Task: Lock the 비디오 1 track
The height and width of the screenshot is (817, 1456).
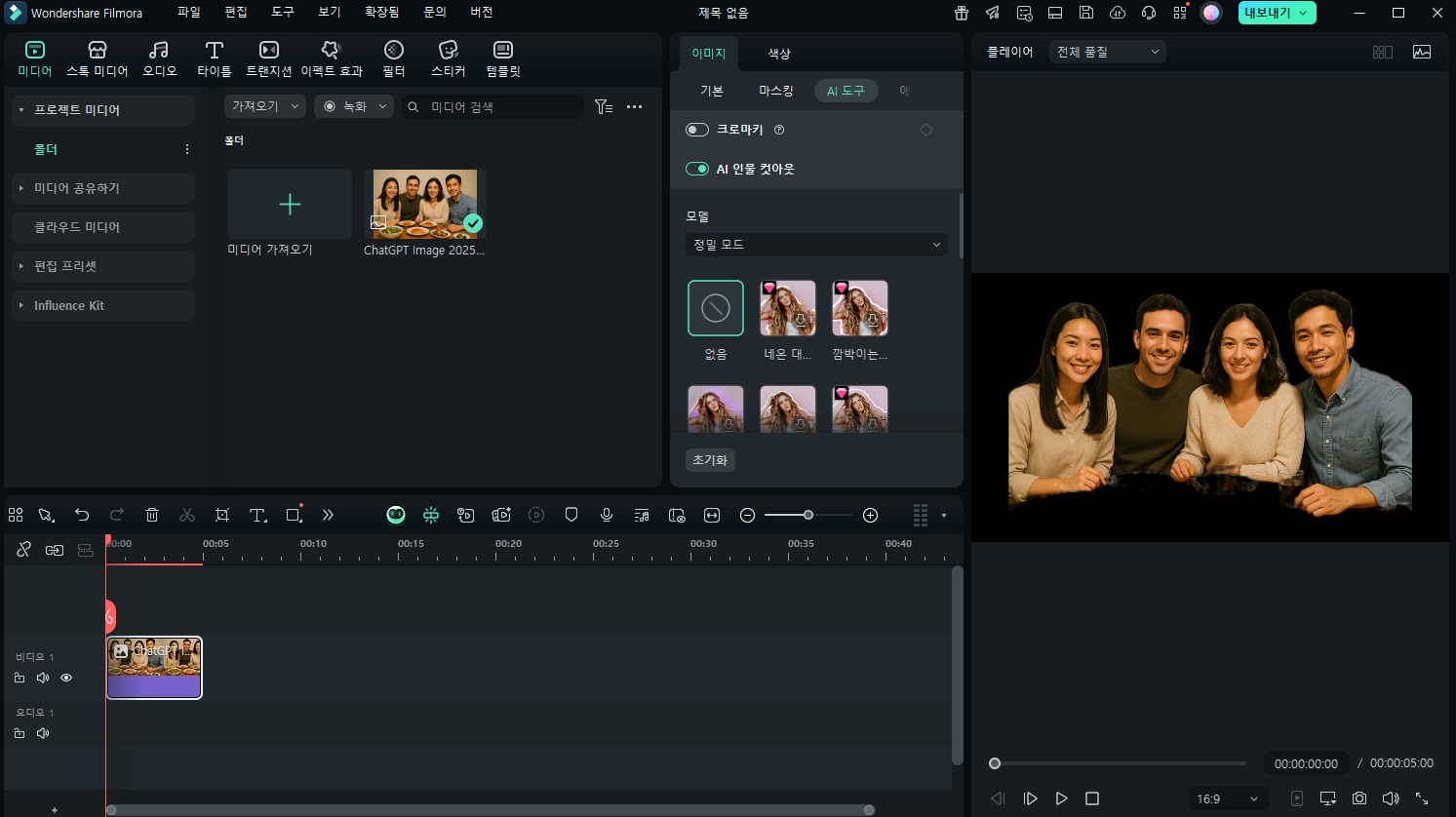Action: [x=20, y=678]
